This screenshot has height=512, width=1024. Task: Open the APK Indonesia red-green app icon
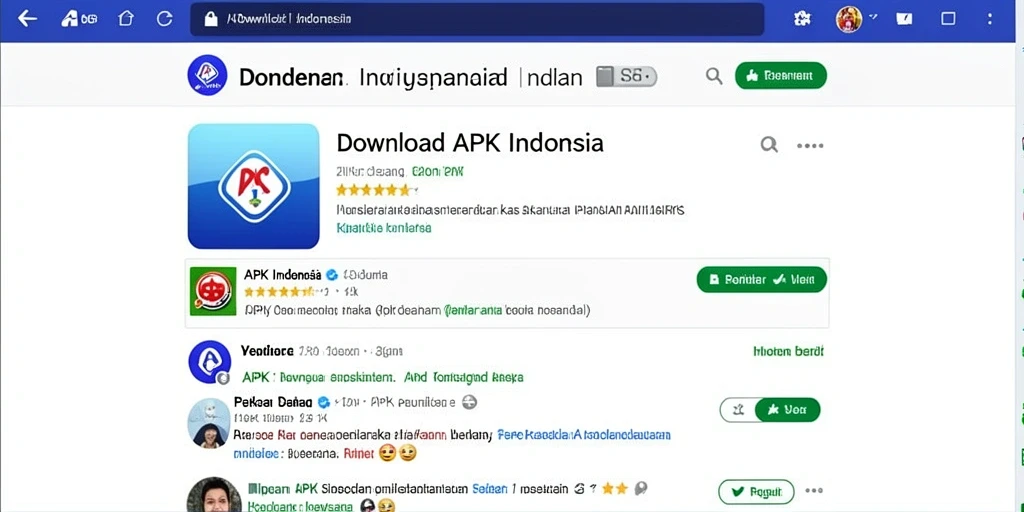click(213, 291)
